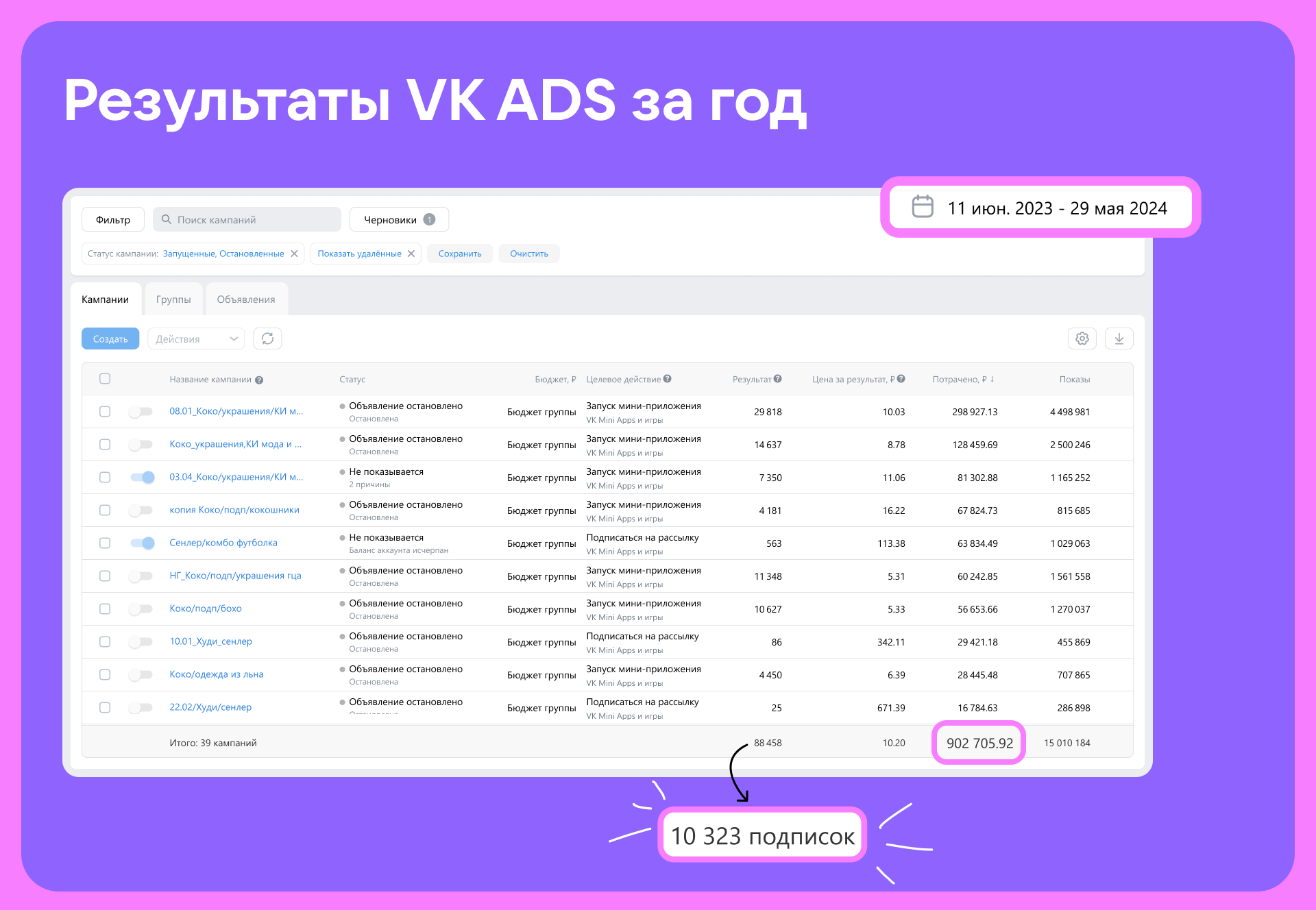1316x910 pixels.
Task: Click the download export icon
Action: point(1119,339)
